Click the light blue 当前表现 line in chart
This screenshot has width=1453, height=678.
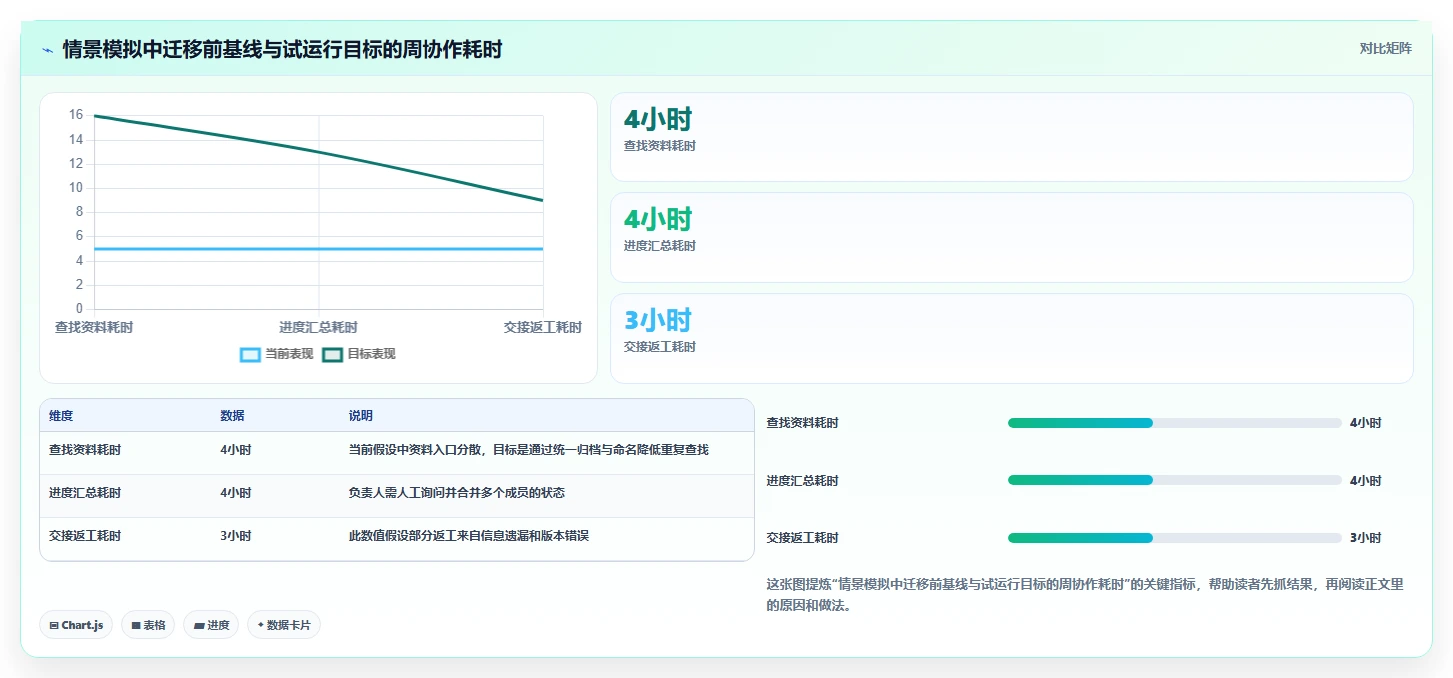coord(319,248)
